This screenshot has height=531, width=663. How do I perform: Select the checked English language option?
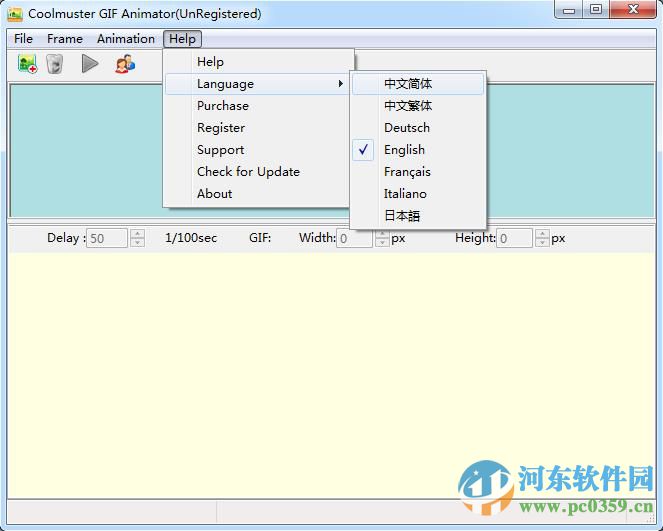coord(418,150)
